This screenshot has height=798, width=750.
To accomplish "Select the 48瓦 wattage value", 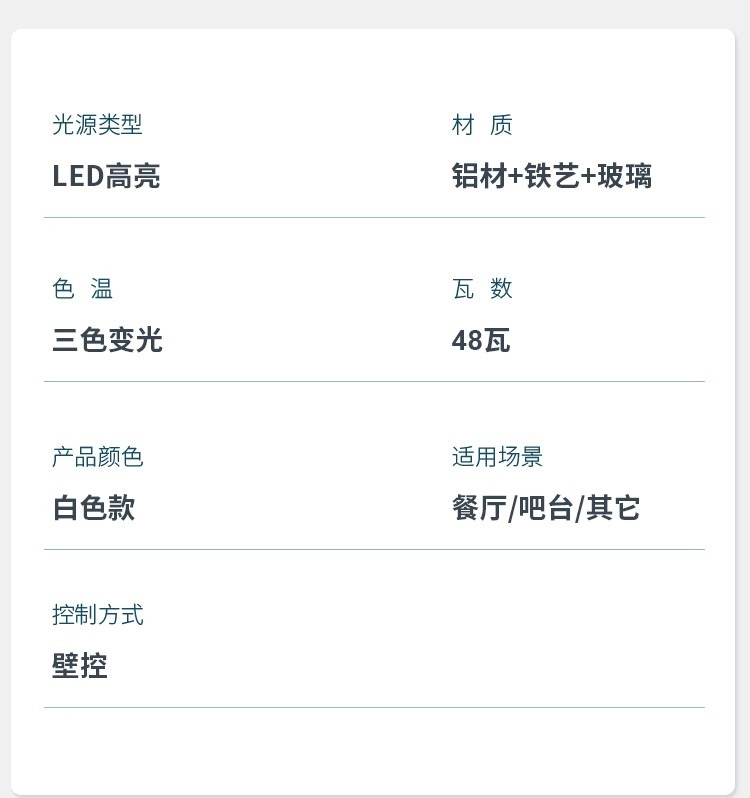I will (481, 340).
